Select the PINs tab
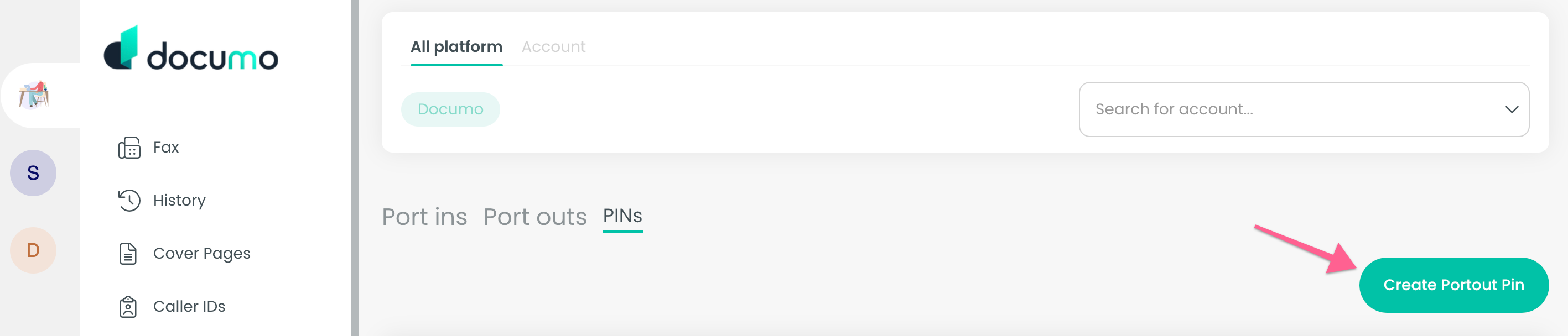Image resolution: width=1568 pixels, height=336 pixels. point(622,216)
